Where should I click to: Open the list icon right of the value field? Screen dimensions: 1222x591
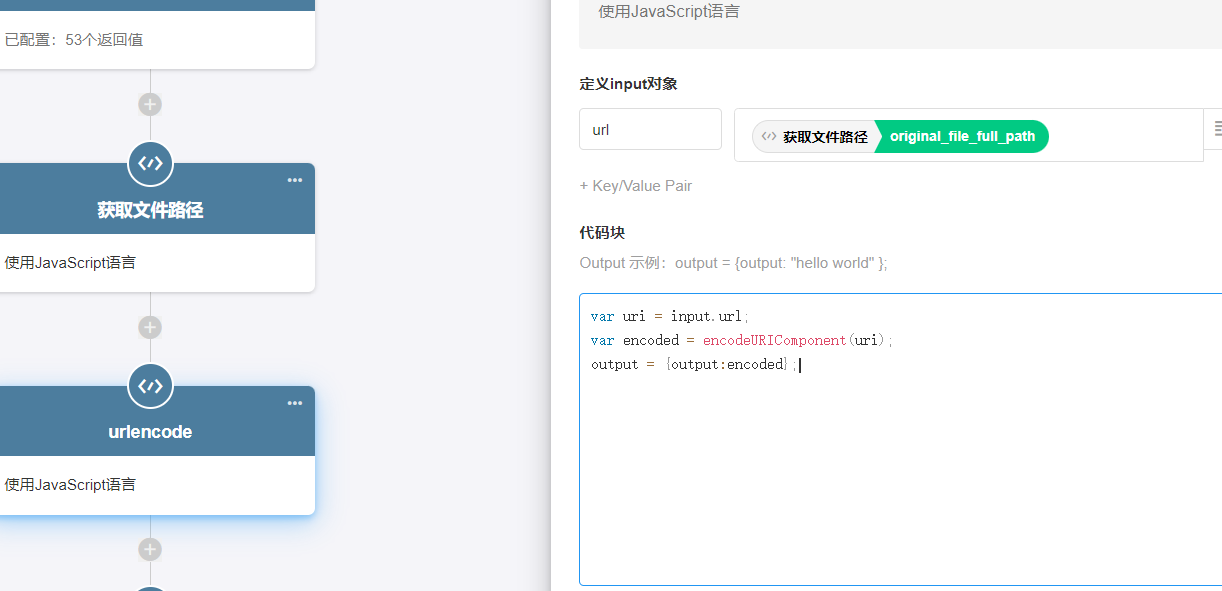click(1216, 129)
